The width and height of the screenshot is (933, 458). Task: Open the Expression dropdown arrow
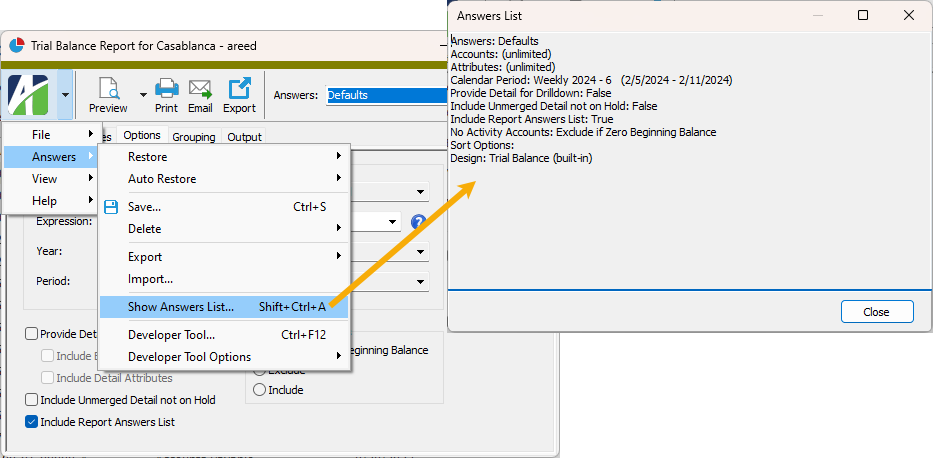click(393, 222)
